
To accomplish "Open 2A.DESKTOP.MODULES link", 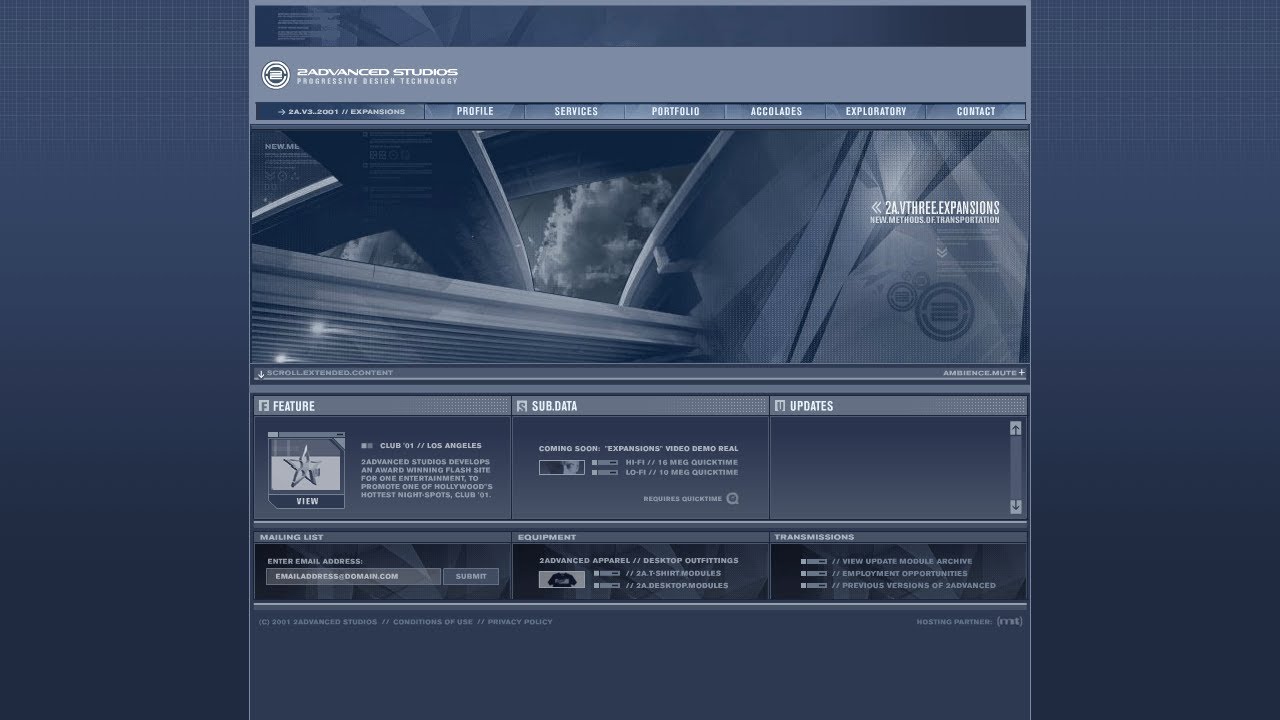I will (x=677, y=585).
